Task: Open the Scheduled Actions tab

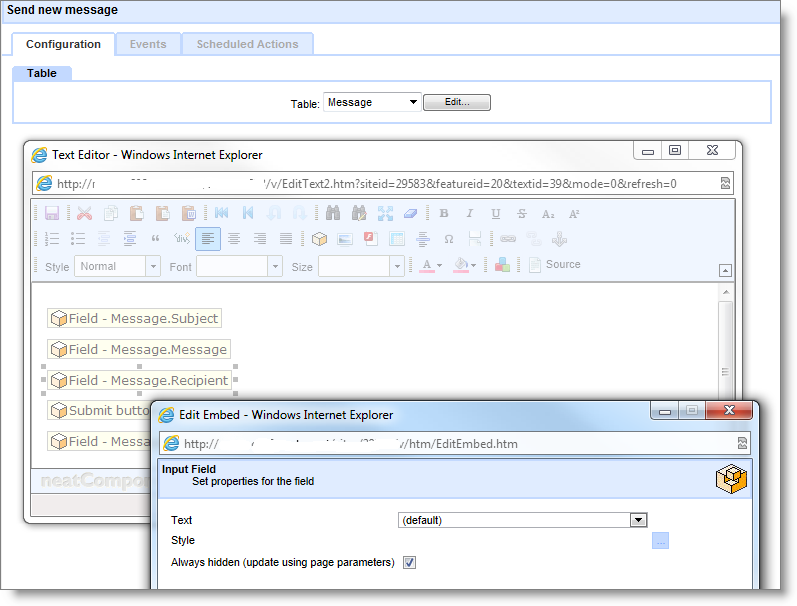Action: point(247,44)
